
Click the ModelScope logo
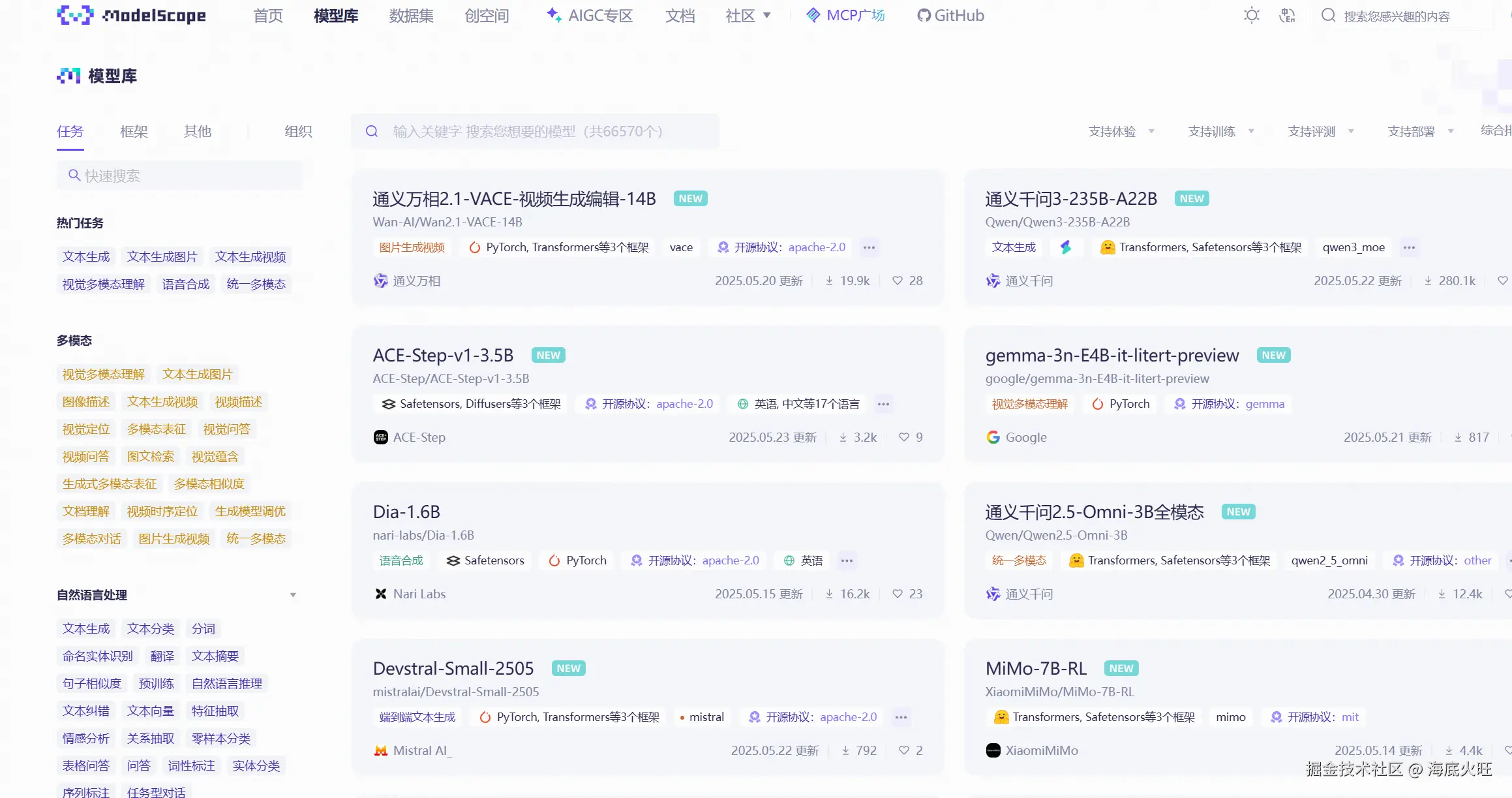[131, 16]
